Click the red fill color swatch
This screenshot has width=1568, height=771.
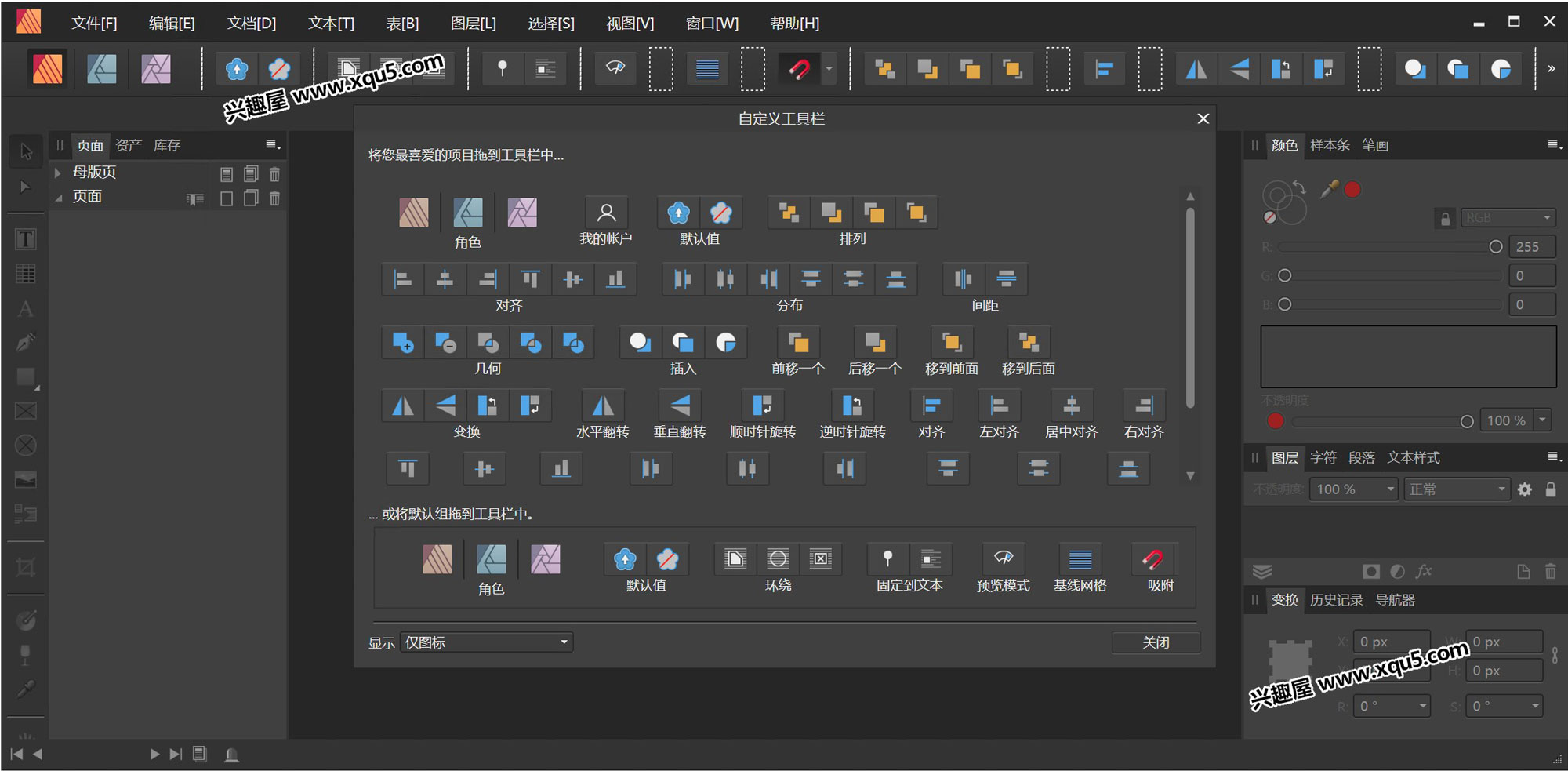(1352, 190)
